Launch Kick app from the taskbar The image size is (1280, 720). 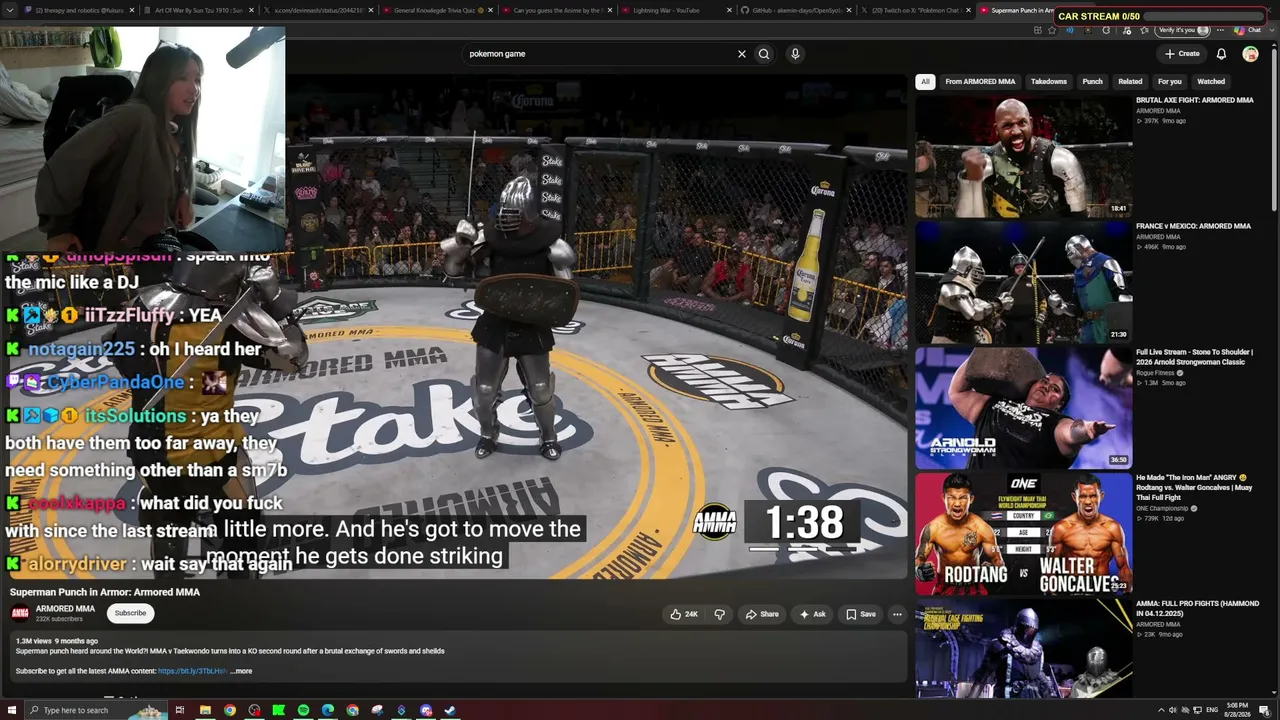279,710
